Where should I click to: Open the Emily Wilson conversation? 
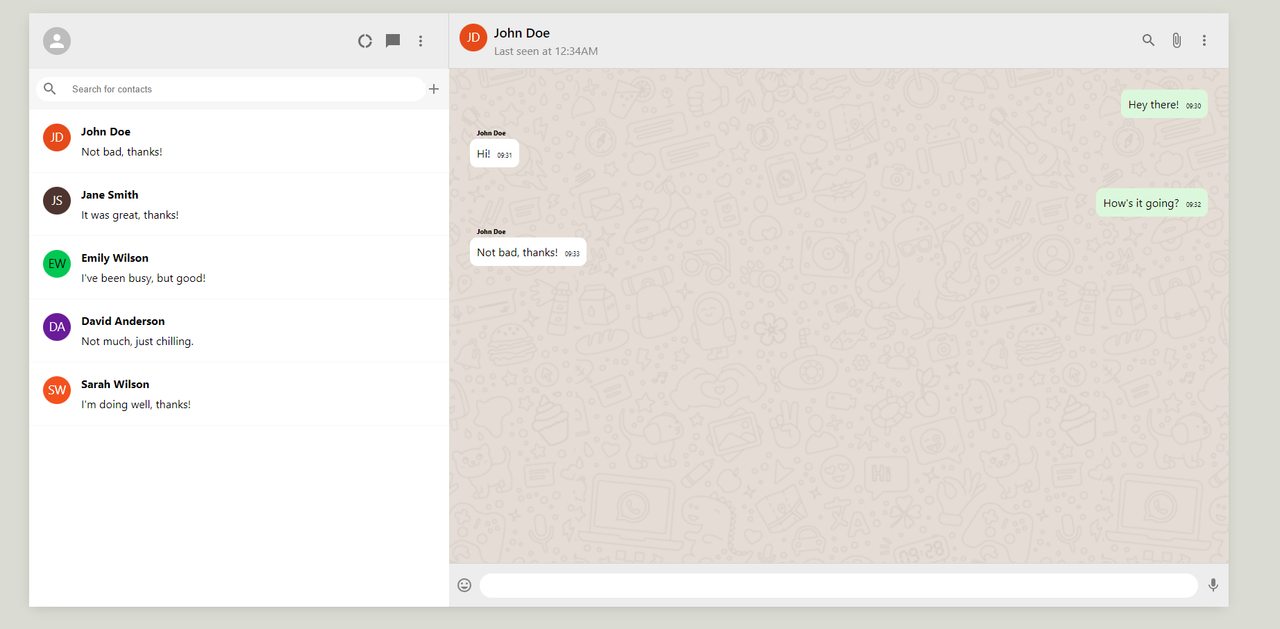[239, 267]
